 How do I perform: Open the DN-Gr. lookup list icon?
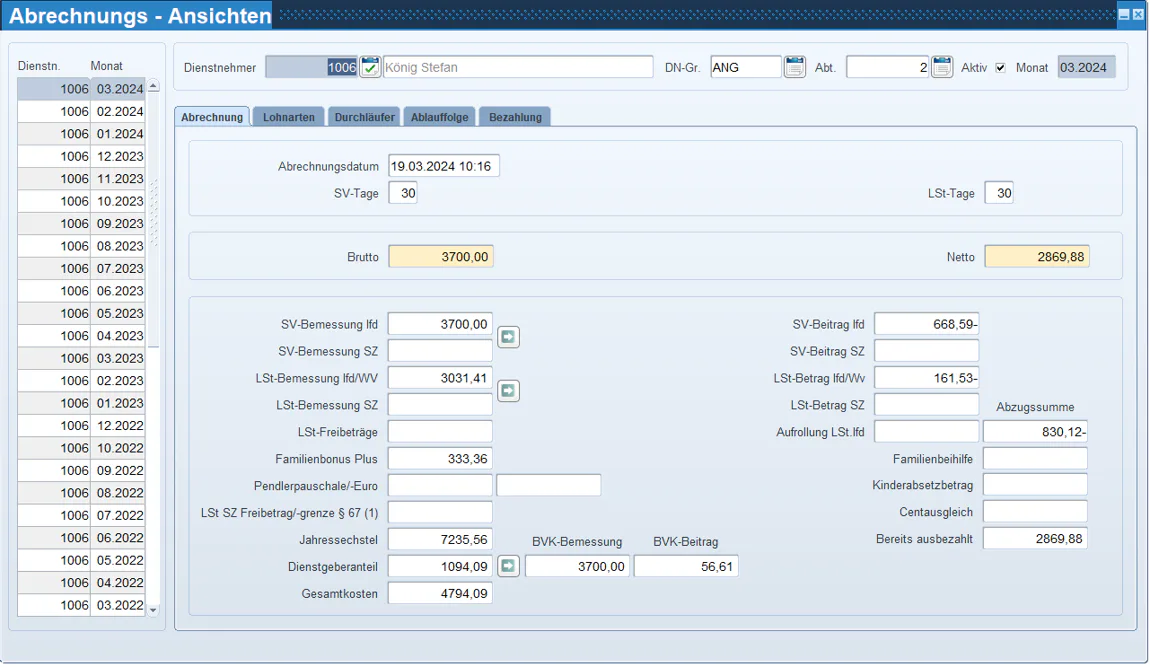click(794, 68)
